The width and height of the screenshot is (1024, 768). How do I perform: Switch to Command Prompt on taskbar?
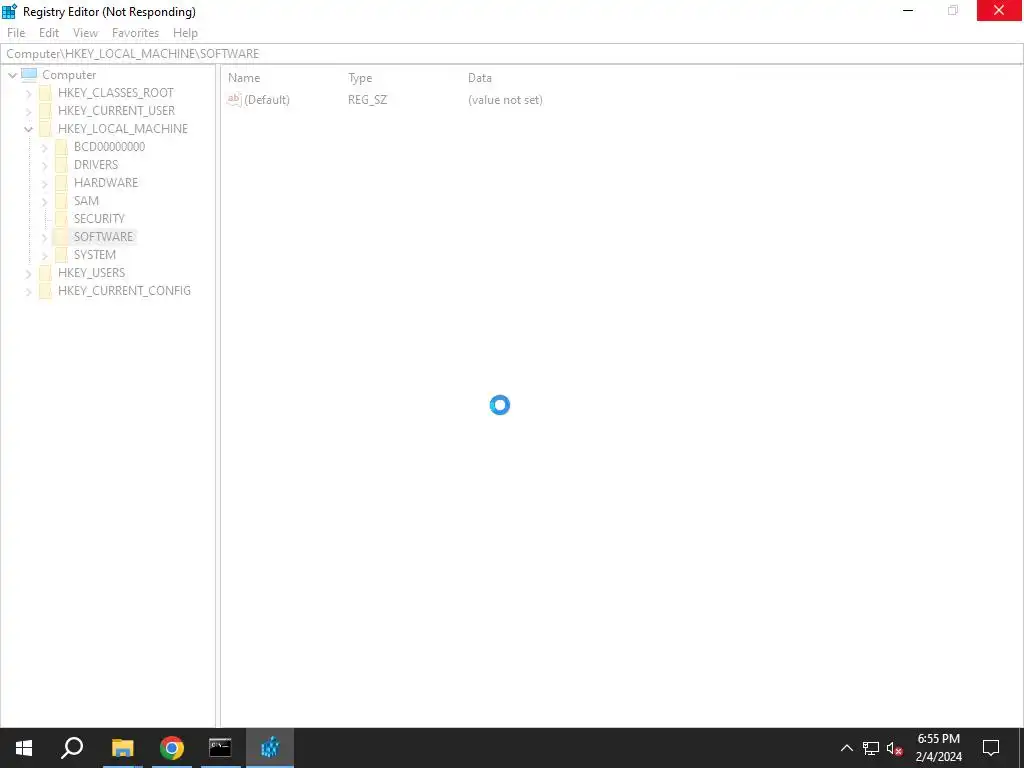(220, 748)
